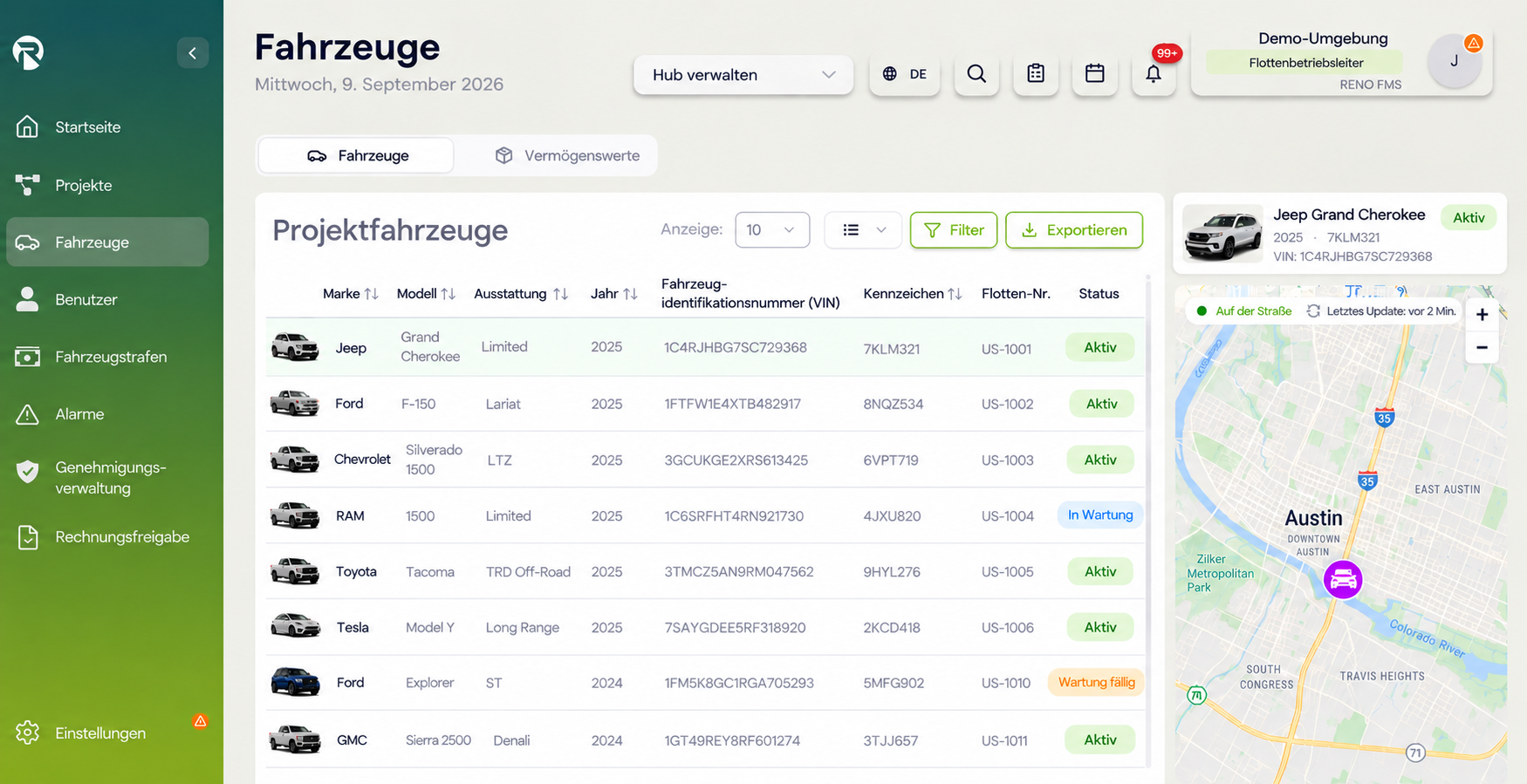
Task: Open notifications bell with 99+ badge
Action: coord(1154,74)
